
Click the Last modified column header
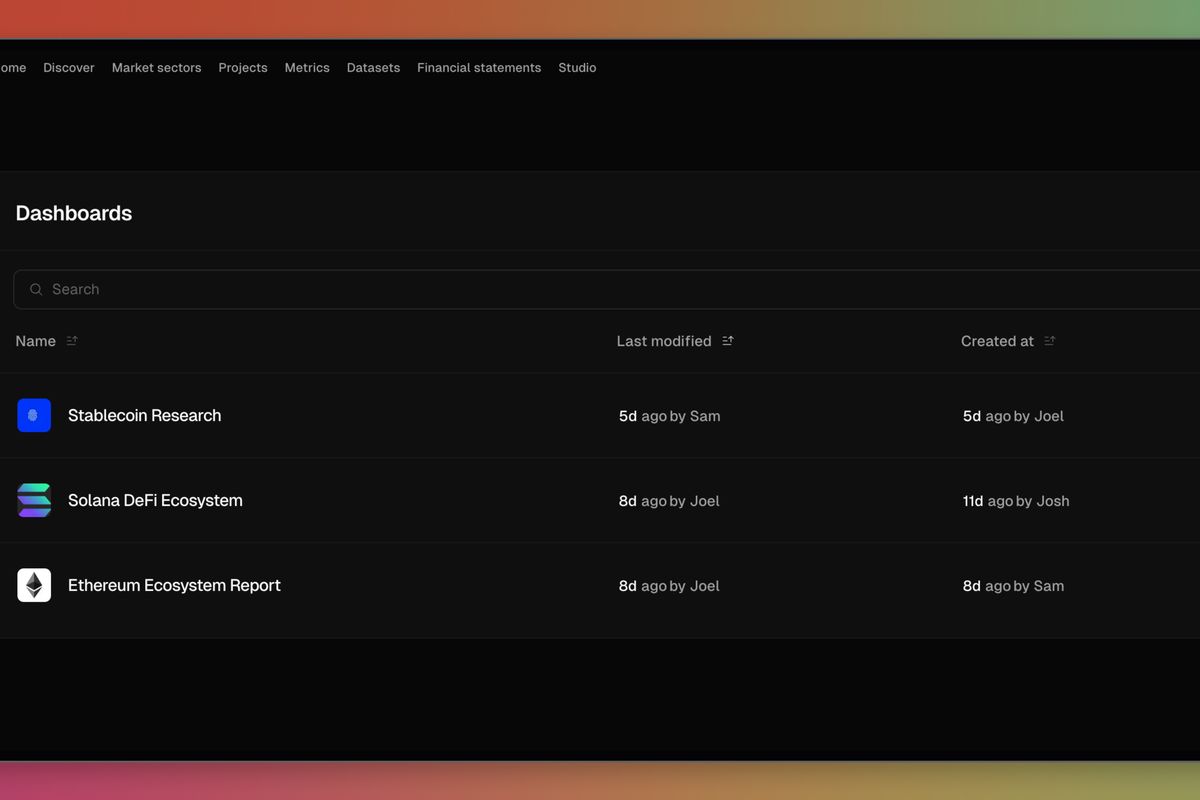(x=664, y=341)
